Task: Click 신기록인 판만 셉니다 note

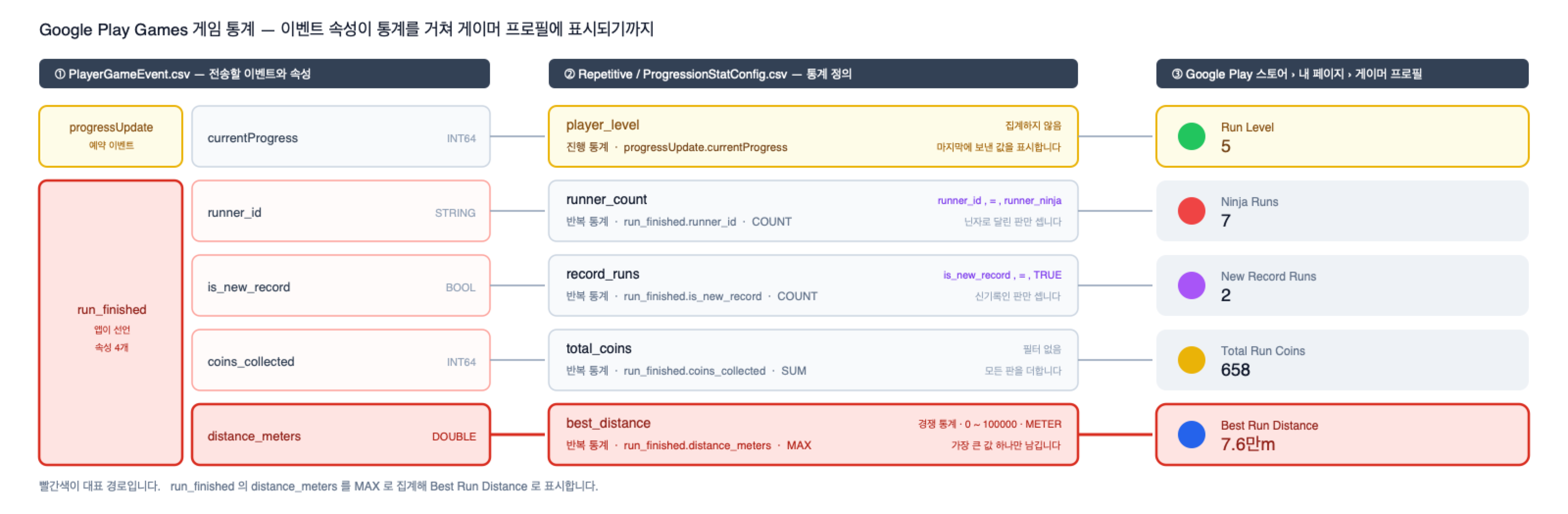Action: click(x=1018, y=296)
